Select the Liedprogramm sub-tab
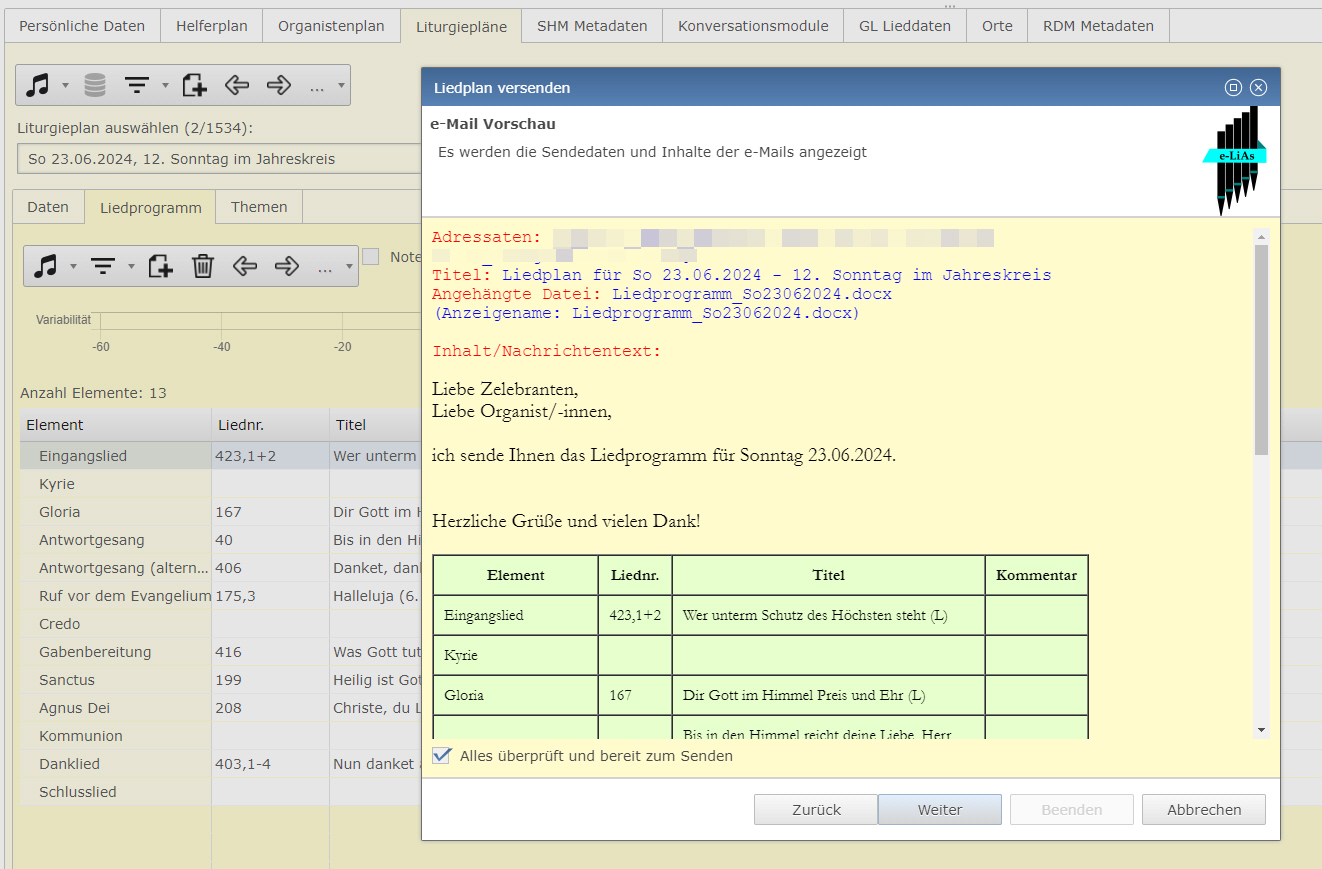Screen dimensions: 1322x869 150,208
